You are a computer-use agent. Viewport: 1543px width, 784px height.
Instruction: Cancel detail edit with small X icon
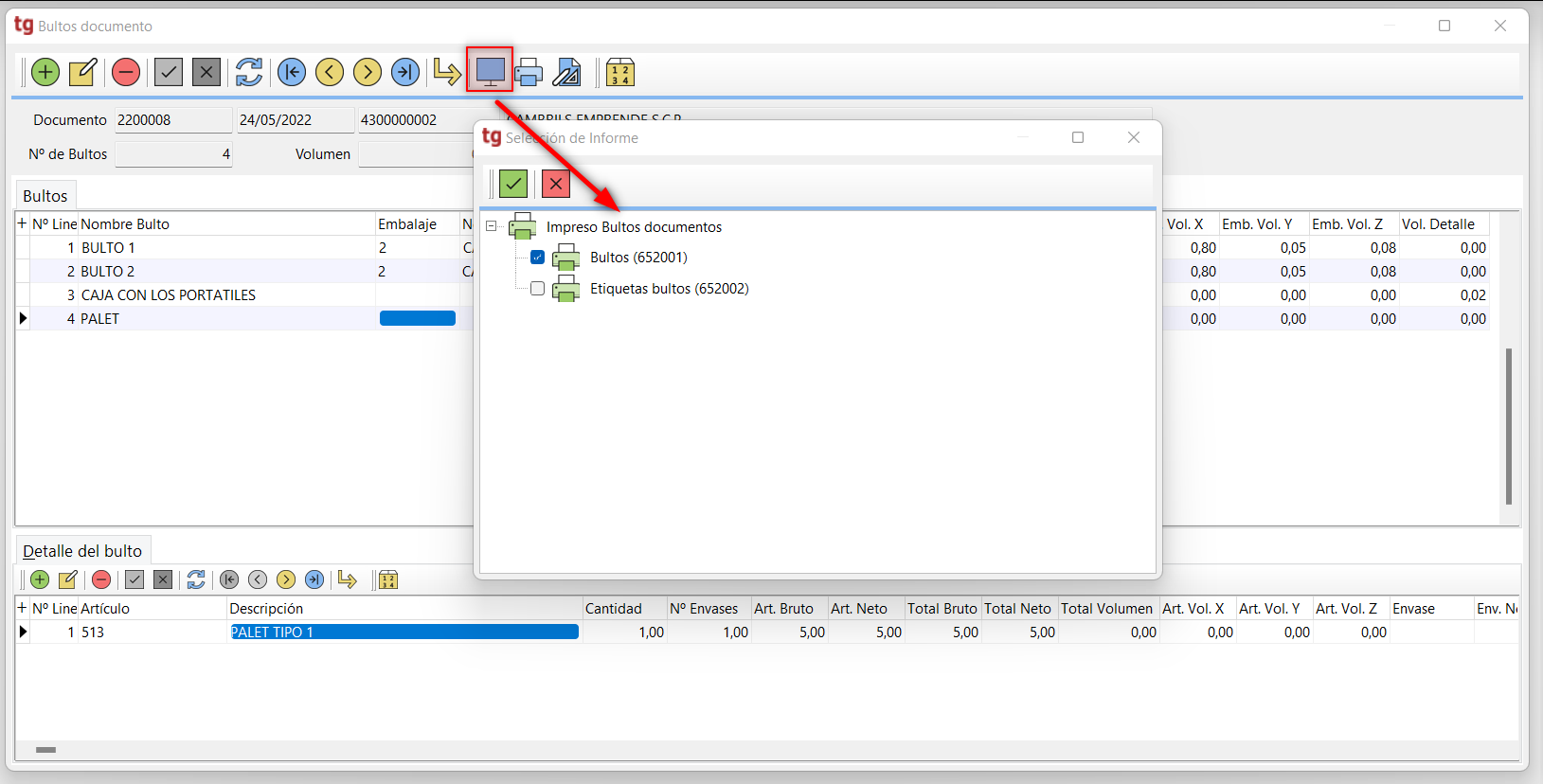(163, 579)
